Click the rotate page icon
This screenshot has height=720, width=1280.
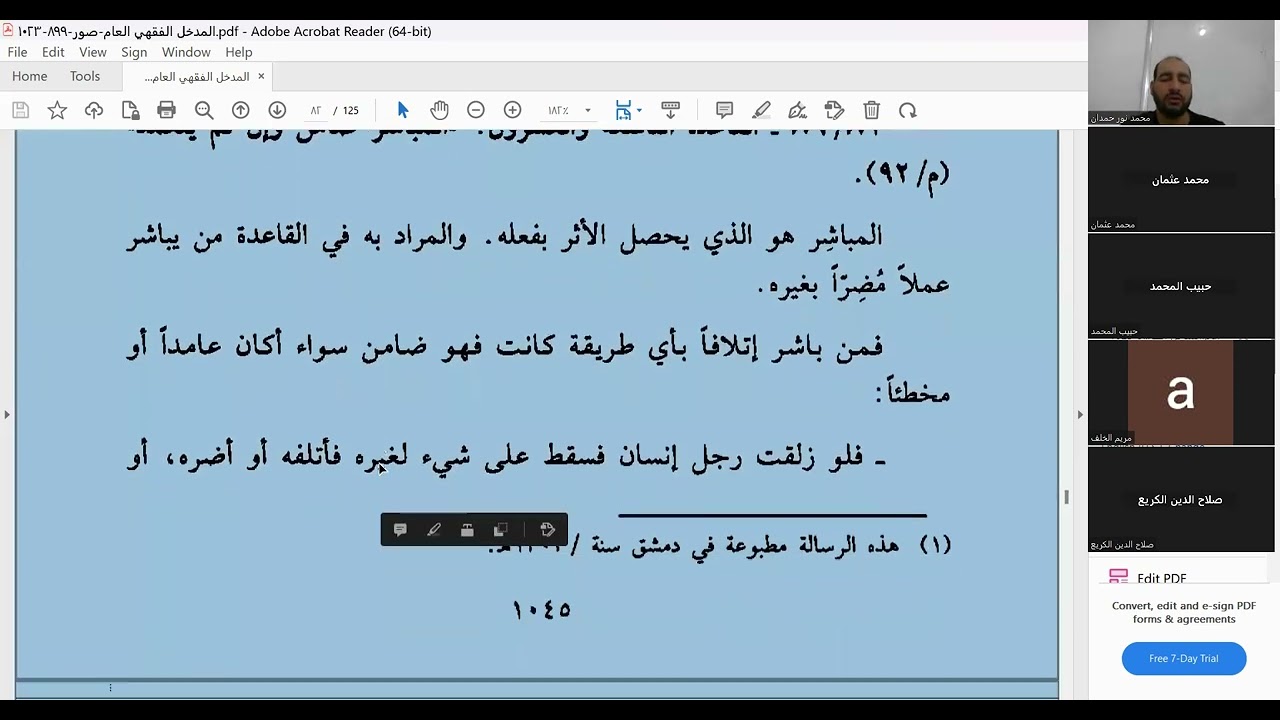coord(908,110)
